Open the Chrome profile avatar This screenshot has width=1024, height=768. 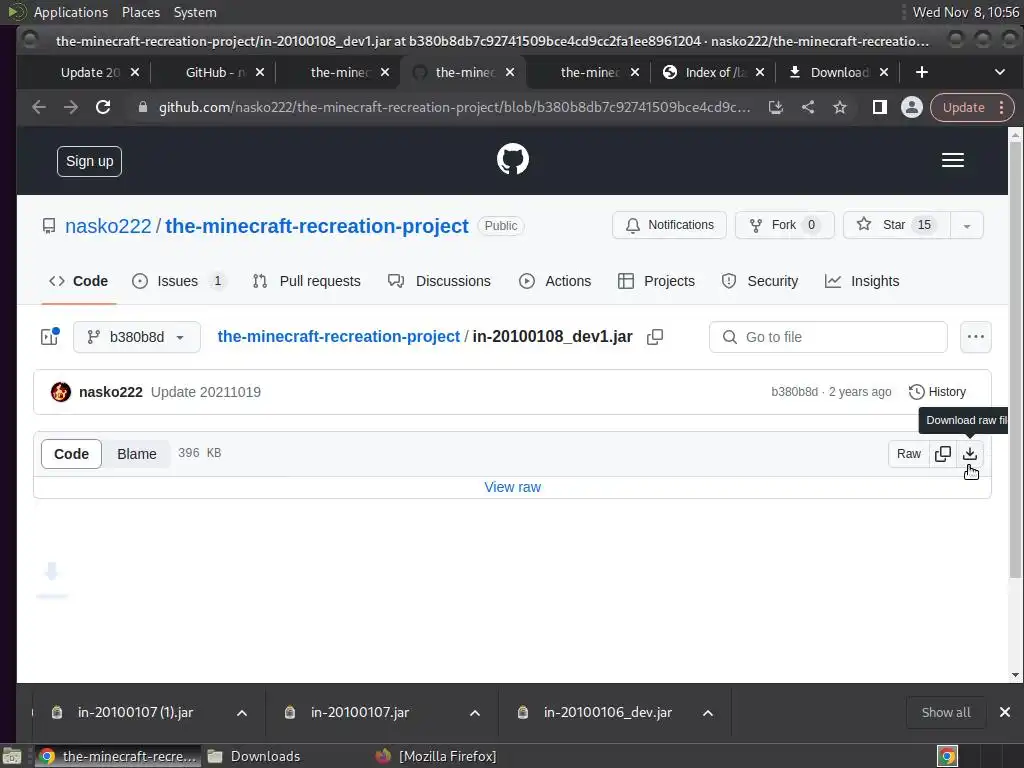click(912, 107)
